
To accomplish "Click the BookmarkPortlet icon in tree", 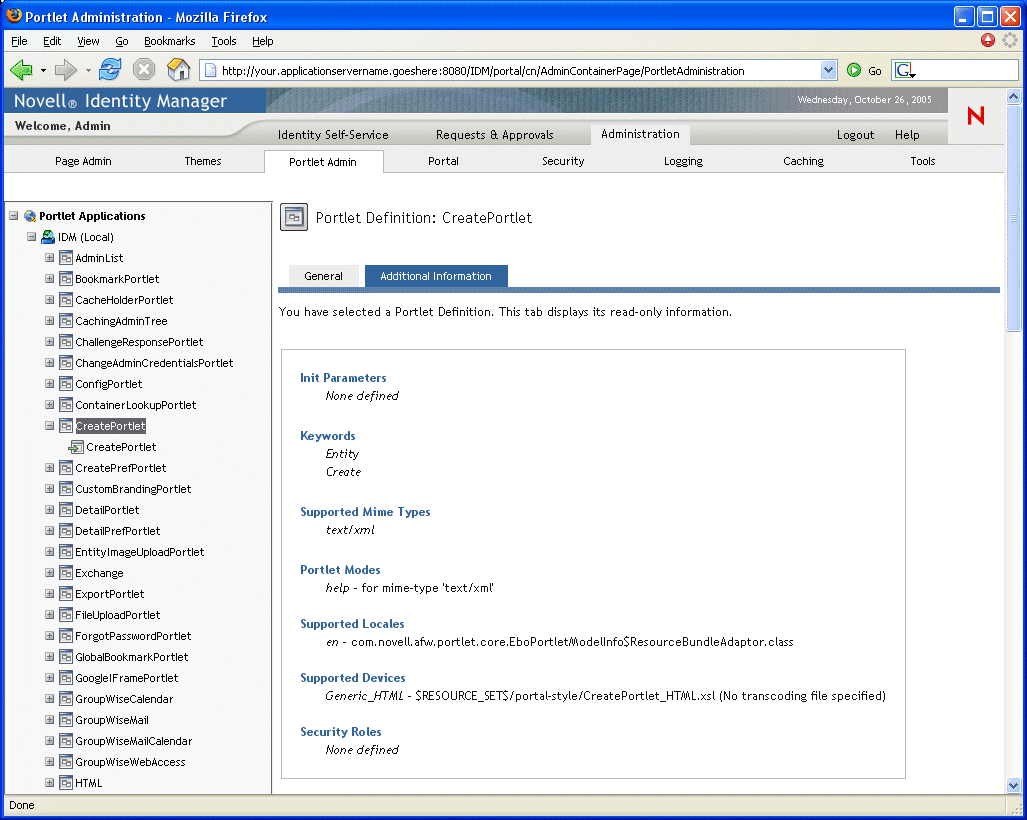I will pyautogui.click(x=65, y=279).
